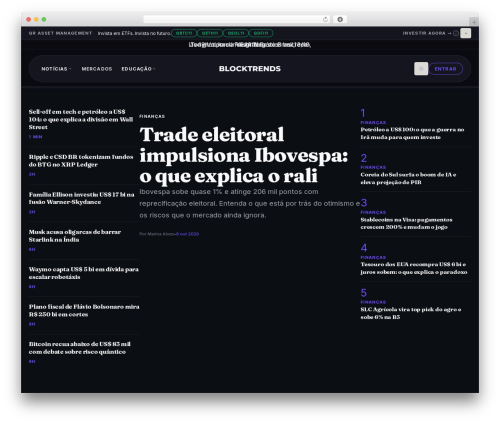This screenshot has width=500, height=423.
Task: Expand the Educação dropdown menu
Action: click(x=138, y=69)
